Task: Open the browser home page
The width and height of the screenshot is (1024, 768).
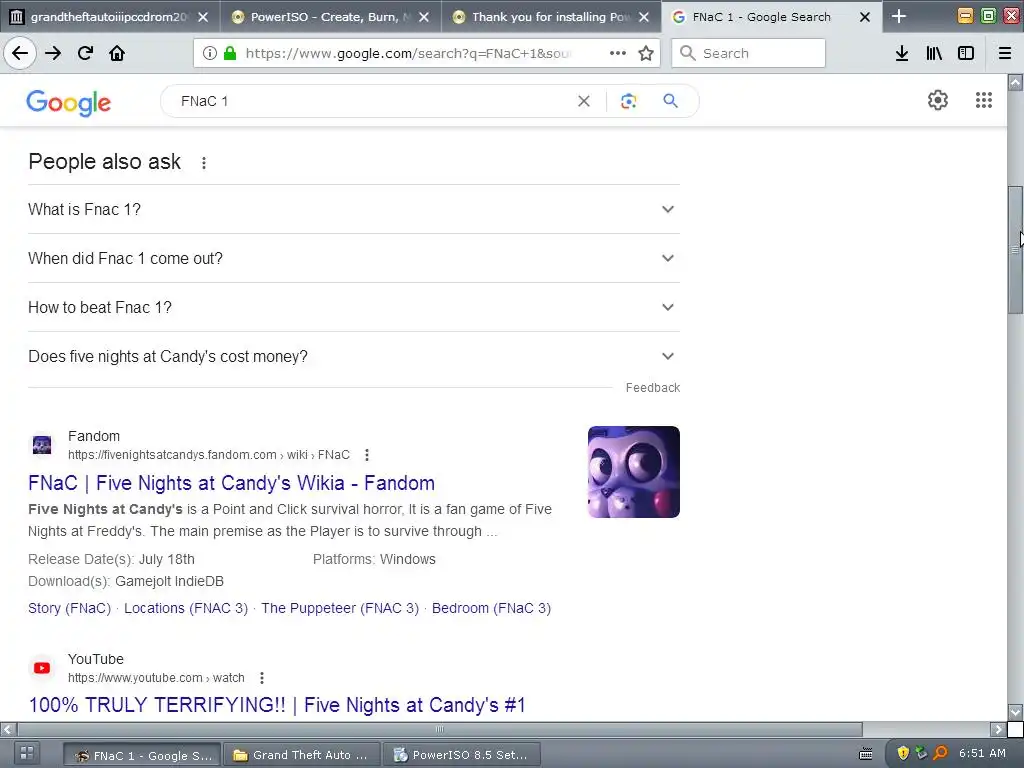Action: (117, 53)
